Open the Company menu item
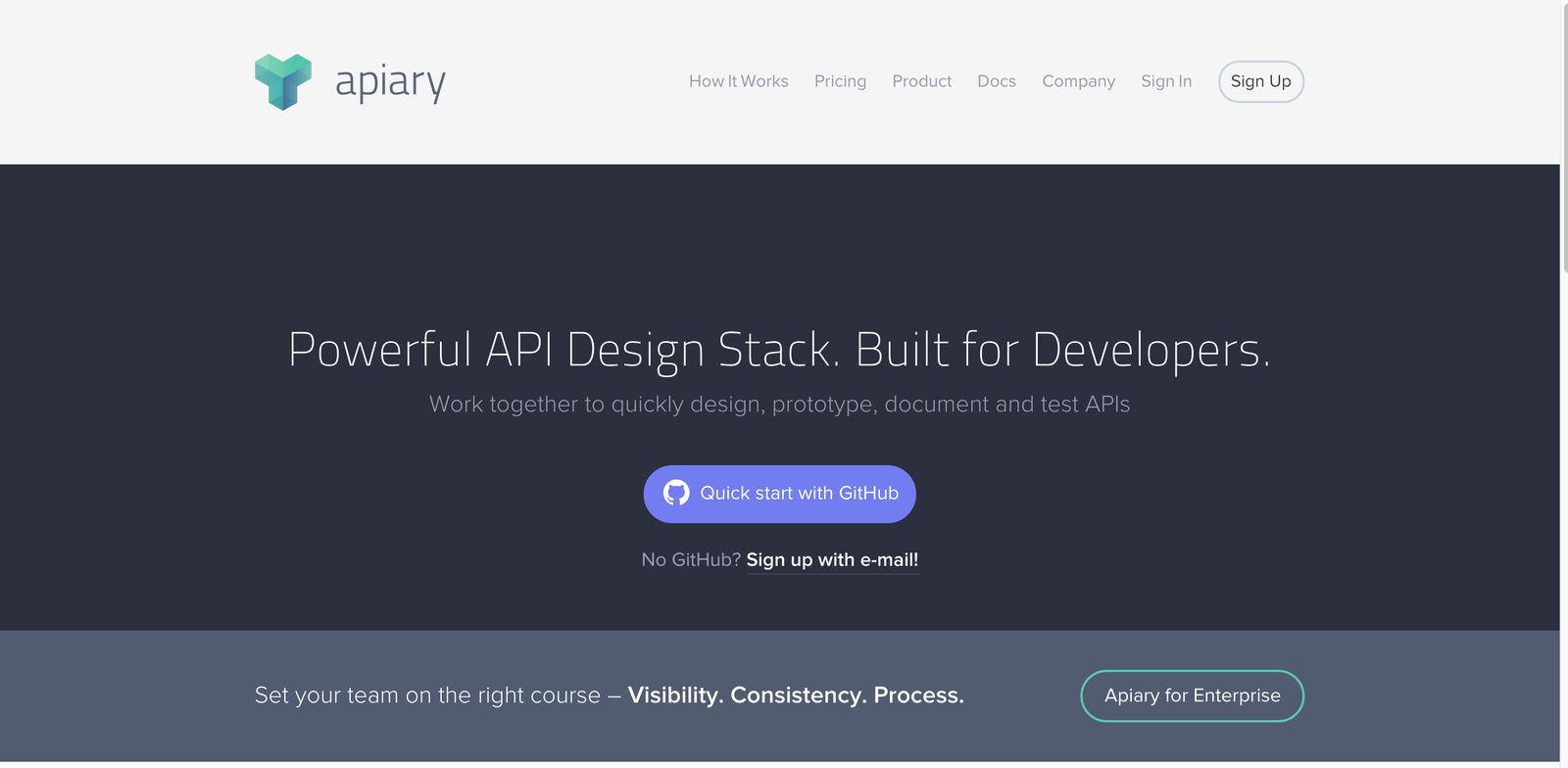1568x768 pixels. (x=1078, y=81)
